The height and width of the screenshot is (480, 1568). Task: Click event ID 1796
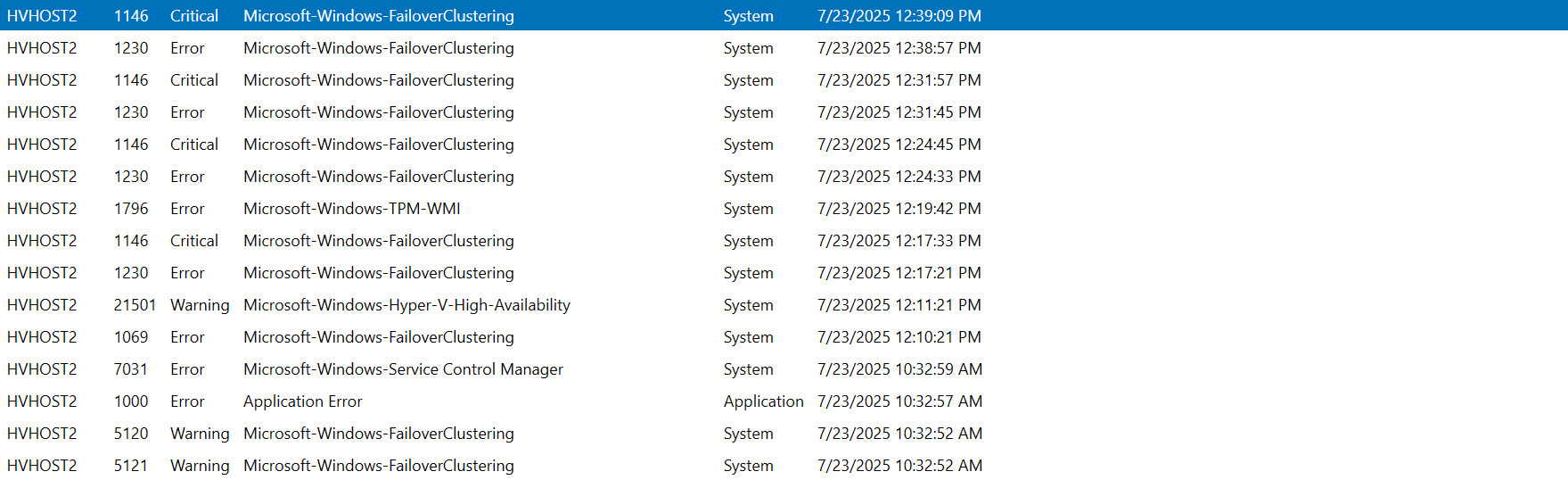pyautogui.click(x=131, y=209)
